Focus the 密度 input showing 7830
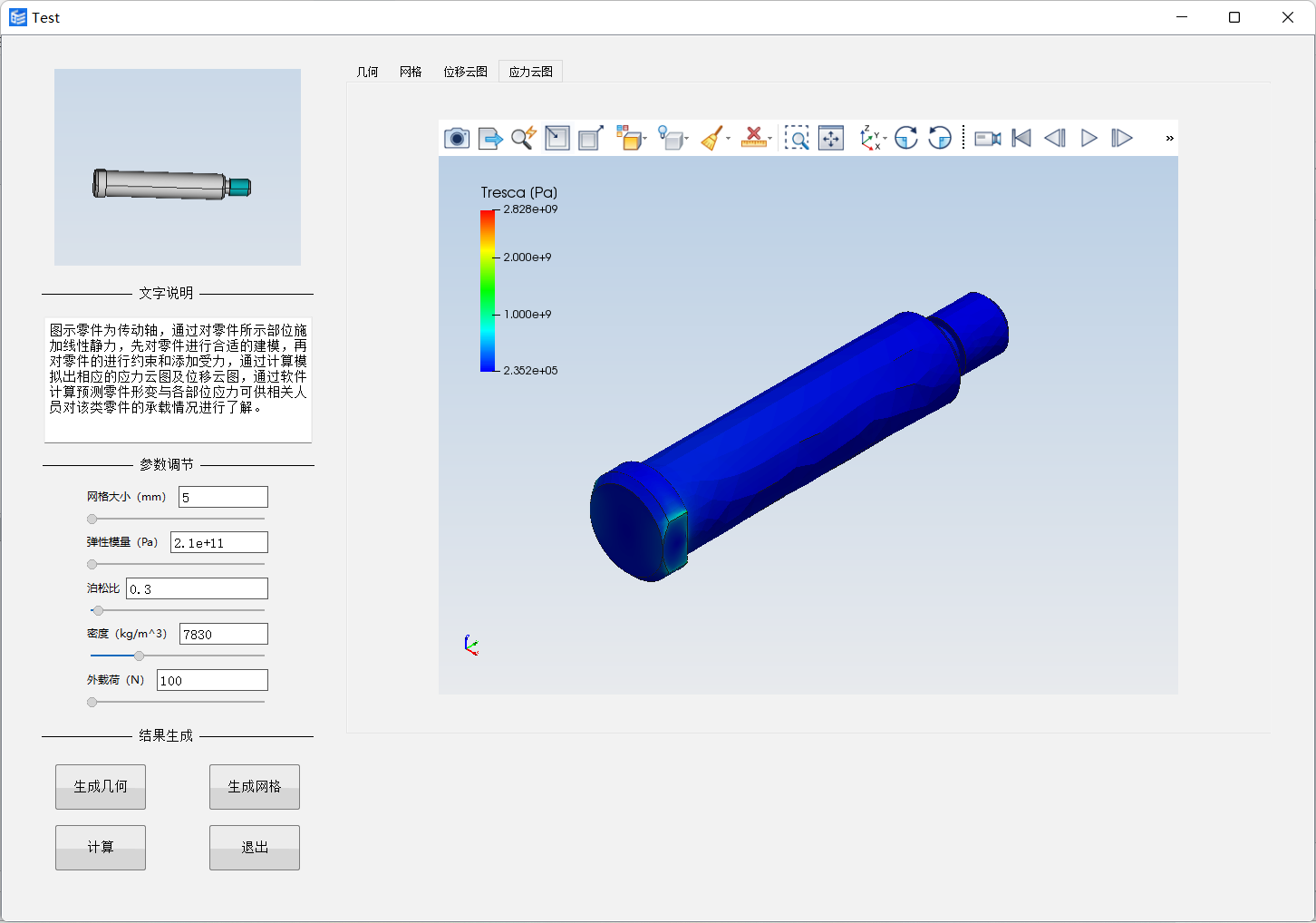Viewport: 1316px width, 923px height. 224,634
